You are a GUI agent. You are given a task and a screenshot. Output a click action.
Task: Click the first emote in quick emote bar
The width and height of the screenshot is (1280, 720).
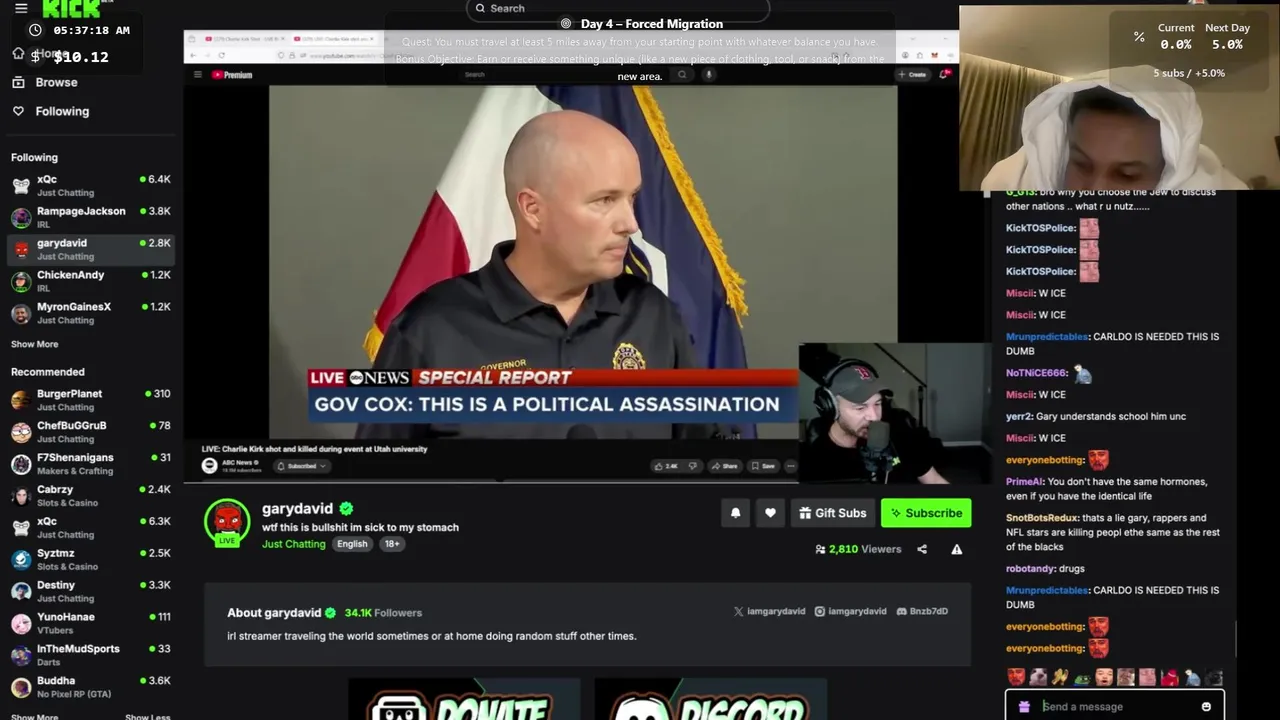click(x=1017, y=677)
